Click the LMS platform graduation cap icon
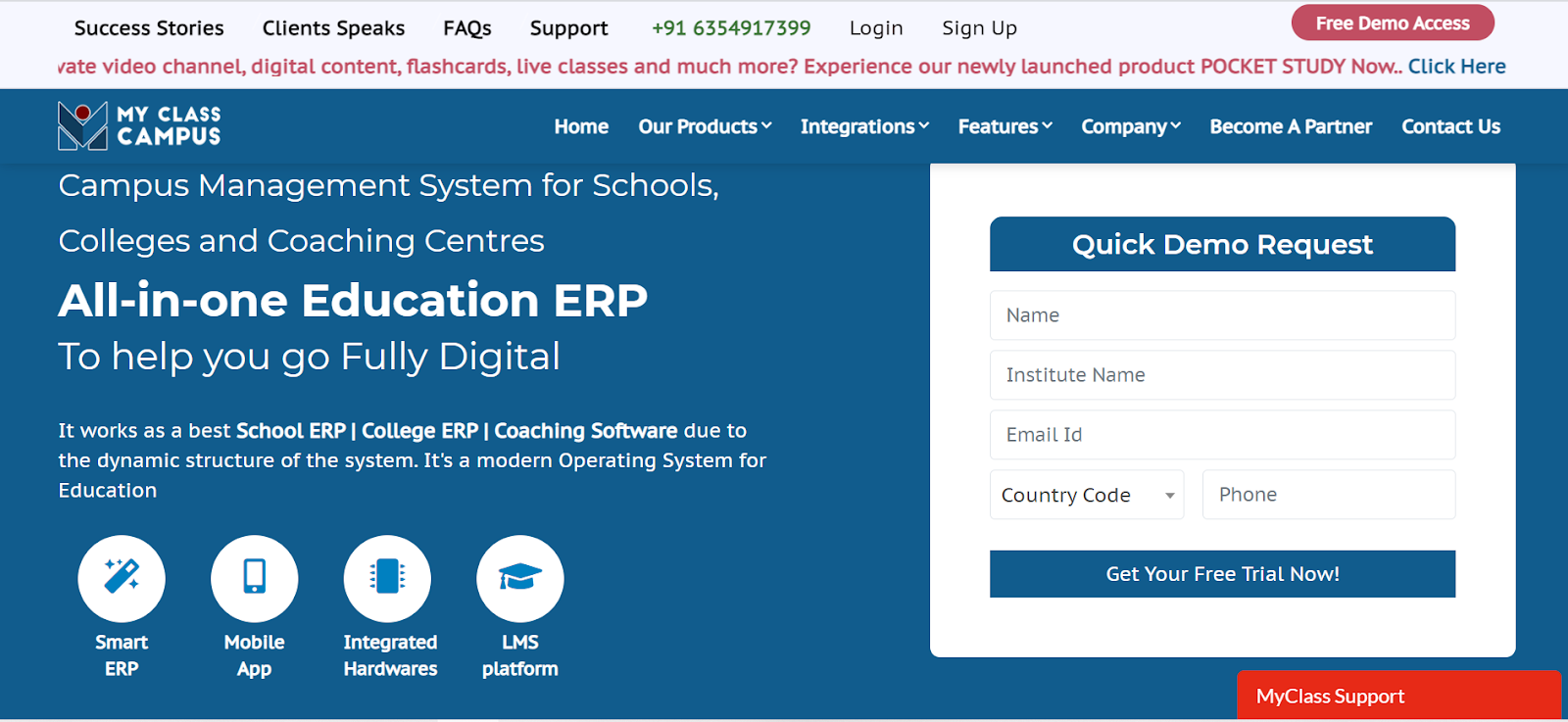 point(520,578)
